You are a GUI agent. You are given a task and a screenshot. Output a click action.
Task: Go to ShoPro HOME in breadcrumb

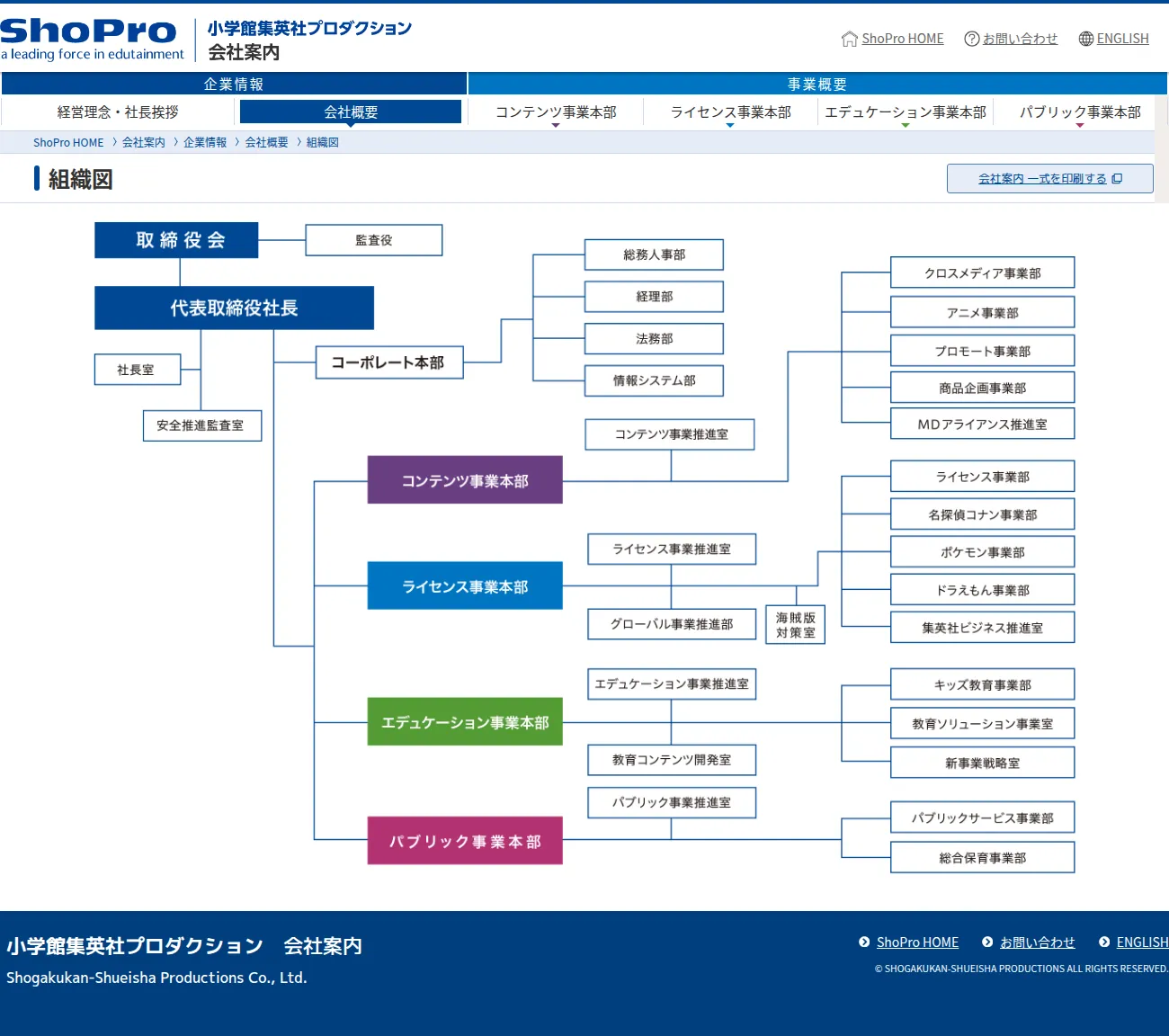(68, 142)
